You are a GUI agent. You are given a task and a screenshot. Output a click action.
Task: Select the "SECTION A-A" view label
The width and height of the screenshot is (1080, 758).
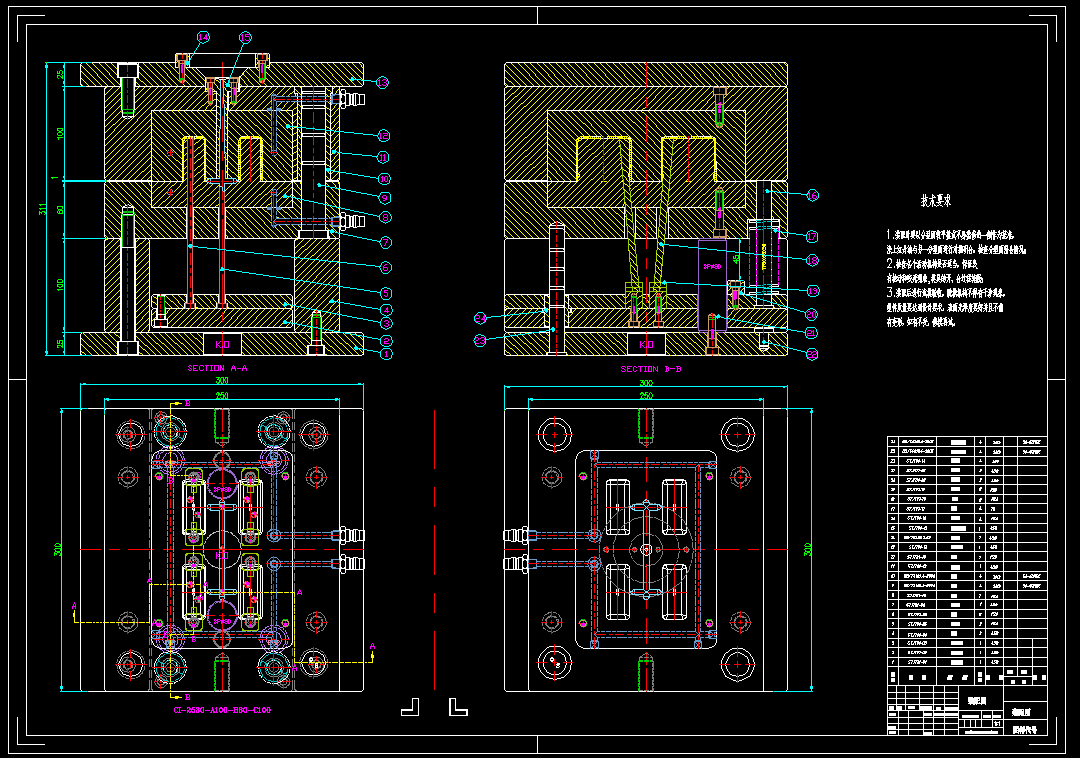pyautogui.click(x=218, y=368)
